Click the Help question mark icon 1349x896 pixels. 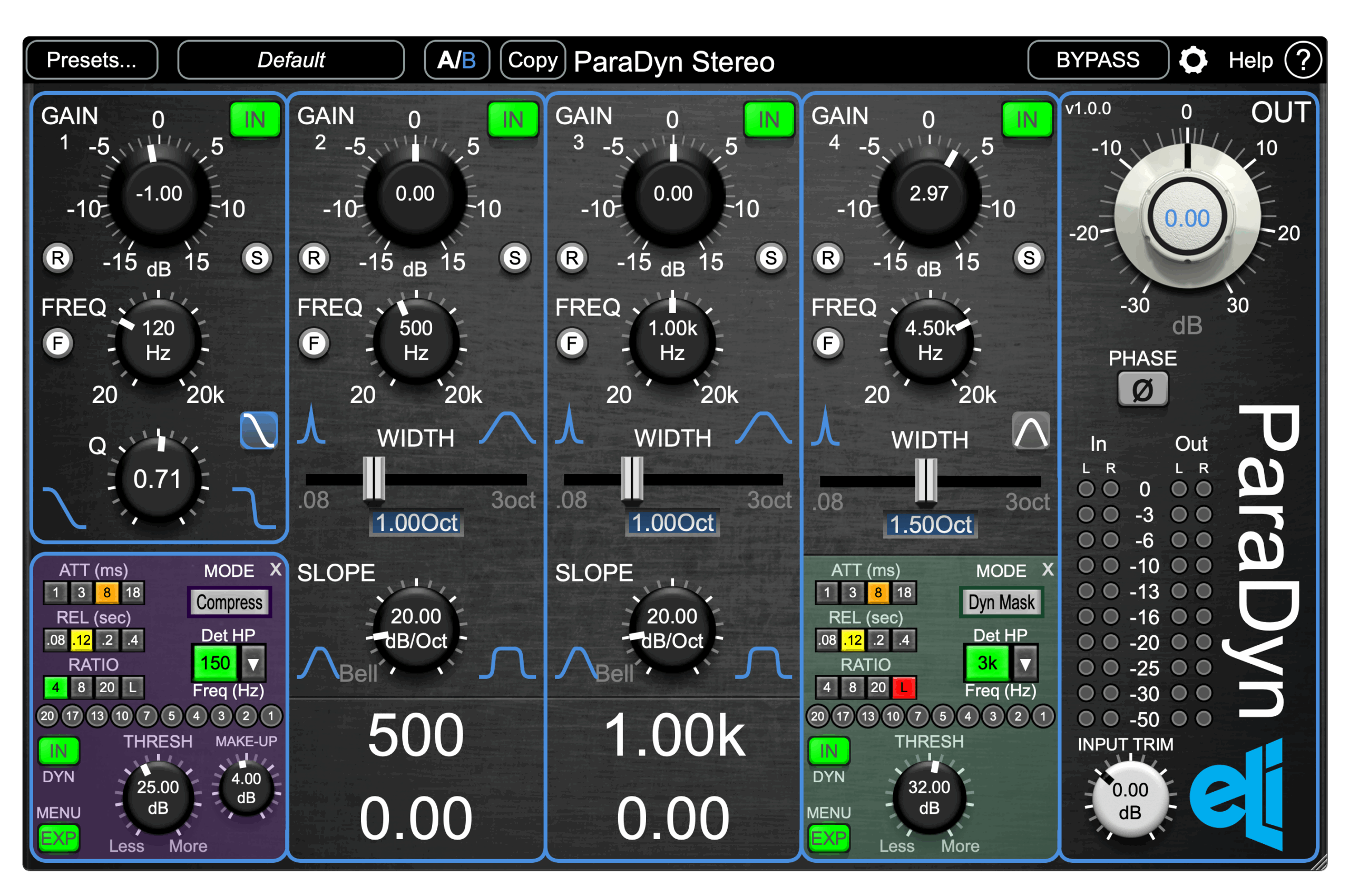[1302, 60]
